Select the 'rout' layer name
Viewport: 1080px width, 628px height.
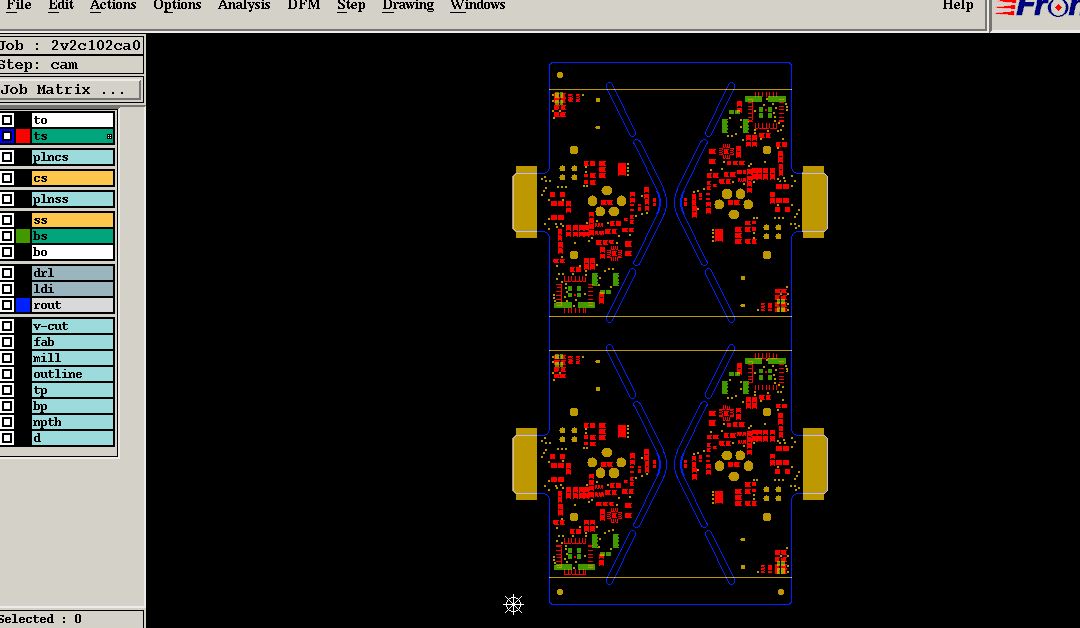pyautogui.click(x=72, y=305)
